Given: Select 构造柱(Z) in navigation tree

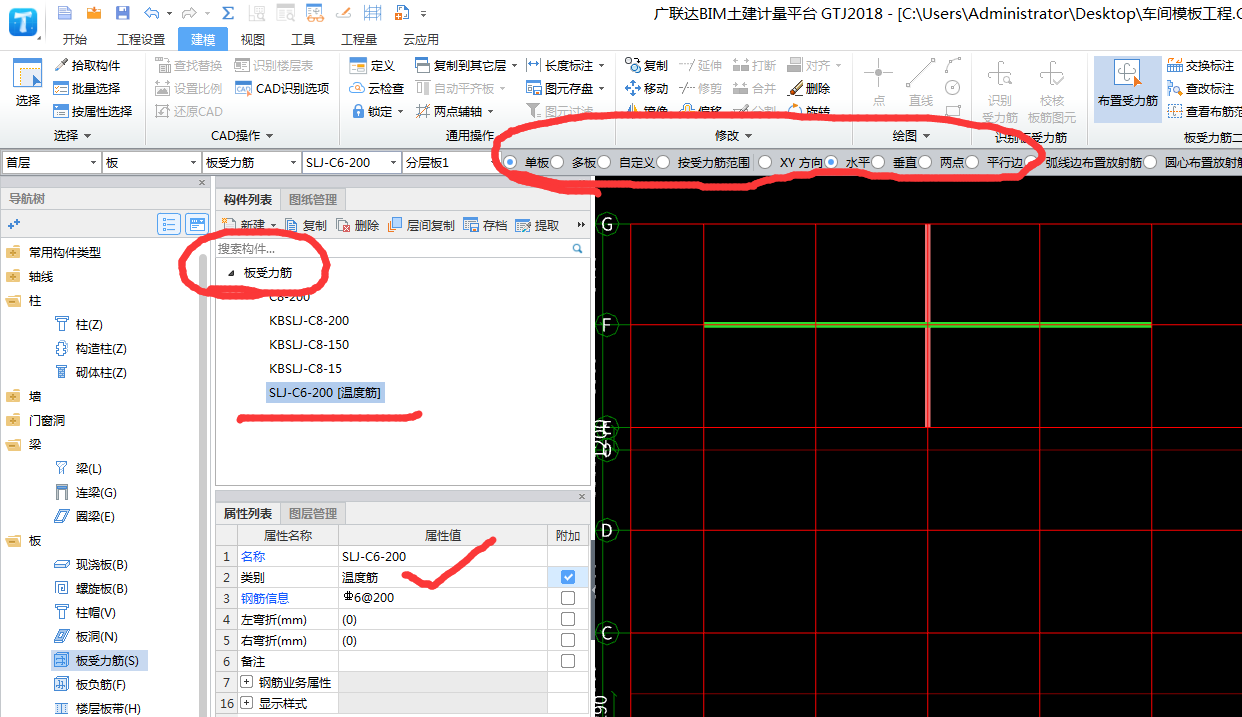Looking at the screenshot, I should click(90, 348).
